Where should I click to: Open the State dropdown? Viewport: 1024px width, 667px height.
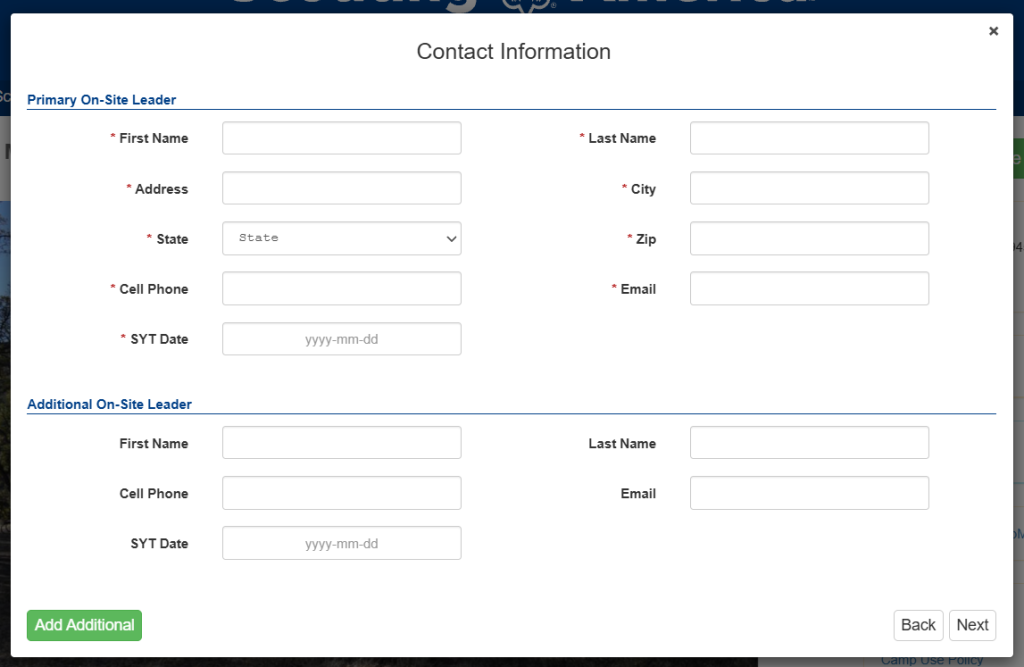point(342,238)
